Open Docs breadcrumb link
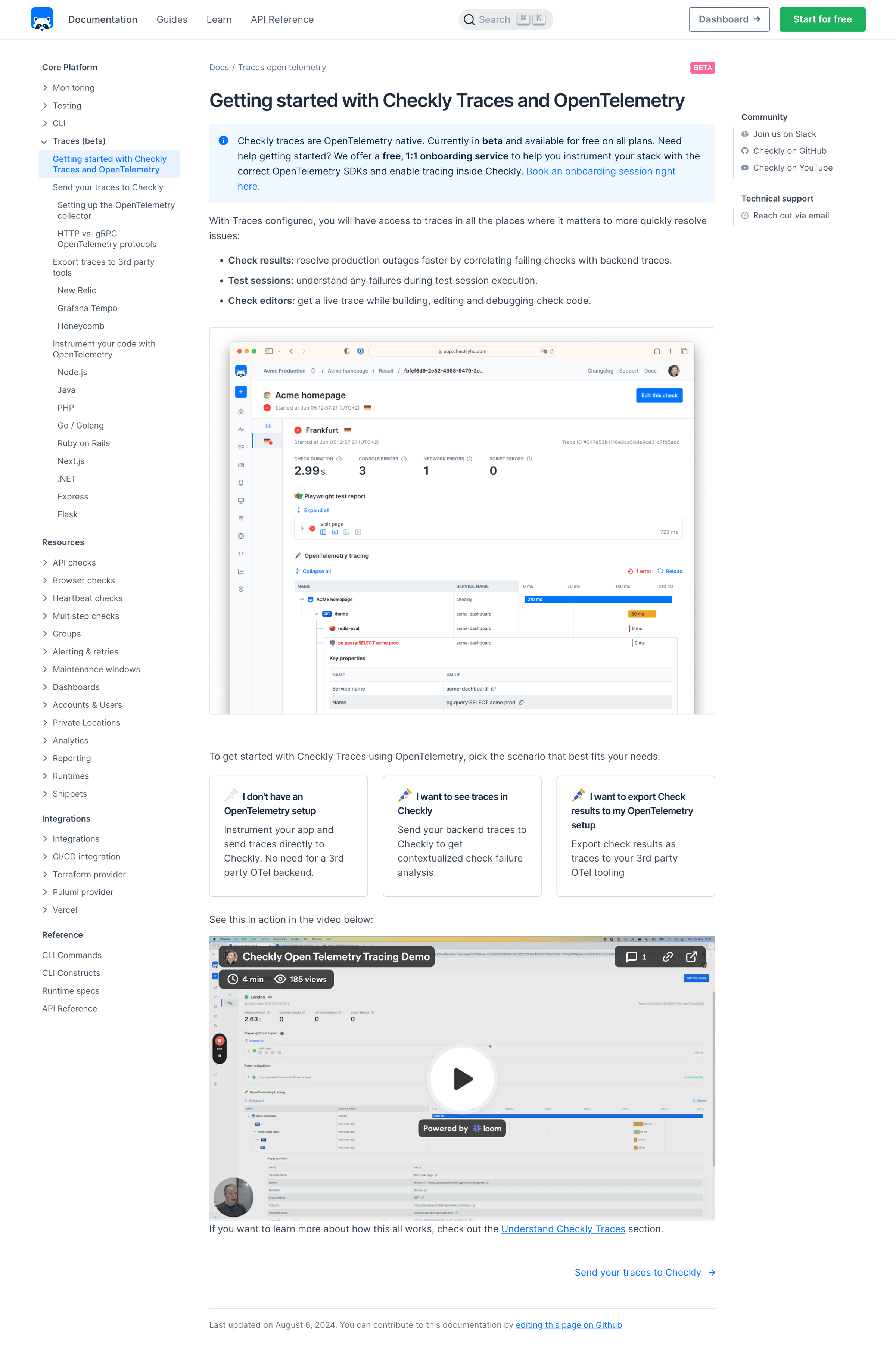Image resolution: width=896 pixels, height=1351 pixels. point(219,68)
